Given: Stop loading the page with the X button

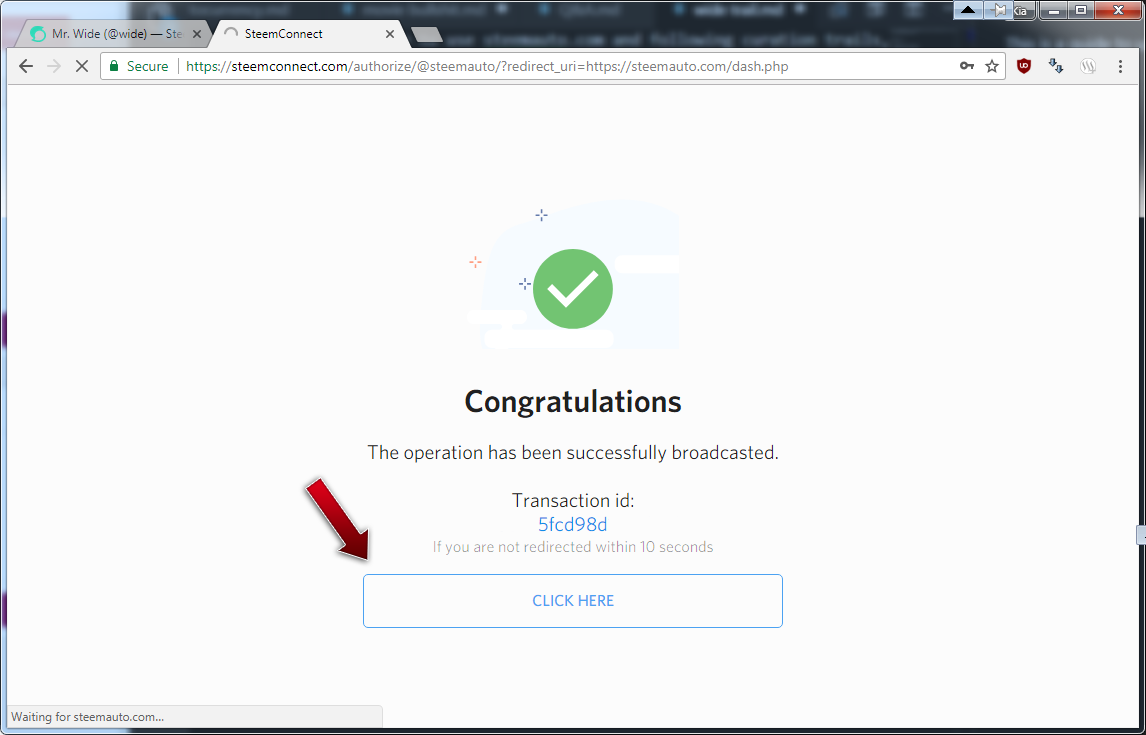Looking at the screenshot, I should pos(82,66).
